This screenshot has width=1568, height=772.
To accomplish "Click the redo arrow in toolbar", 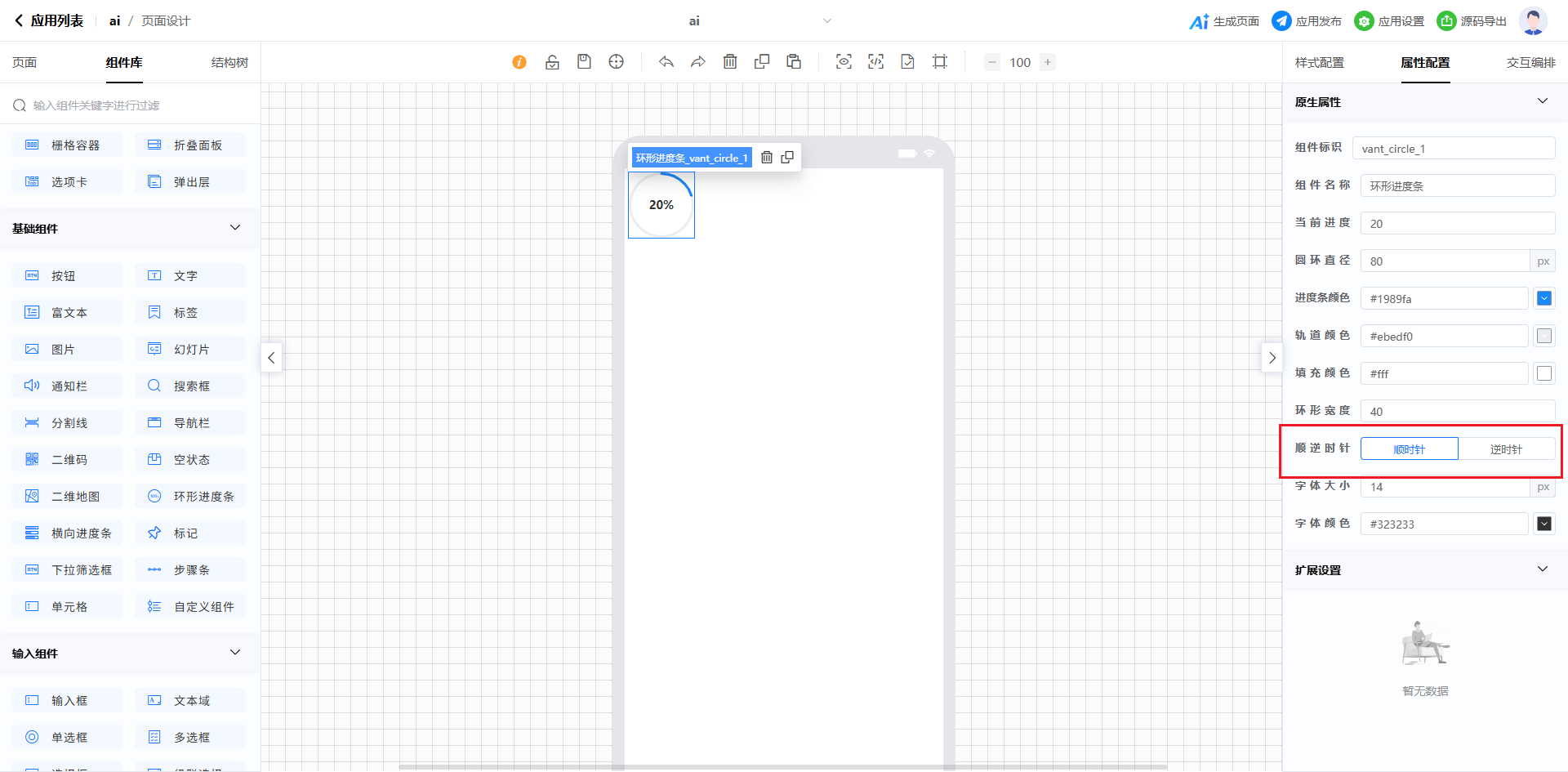I will (698, 62).
